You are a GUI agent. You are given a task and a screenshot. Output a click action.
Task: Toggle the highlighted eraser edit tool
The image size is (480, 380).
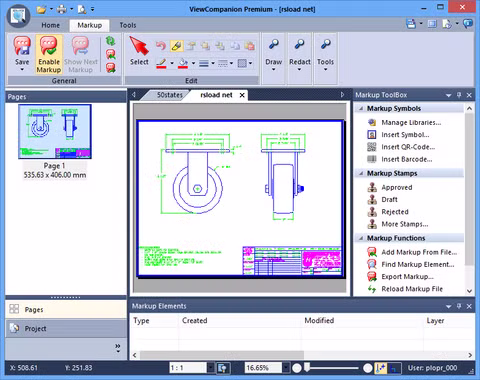click(x=177, y=46)
